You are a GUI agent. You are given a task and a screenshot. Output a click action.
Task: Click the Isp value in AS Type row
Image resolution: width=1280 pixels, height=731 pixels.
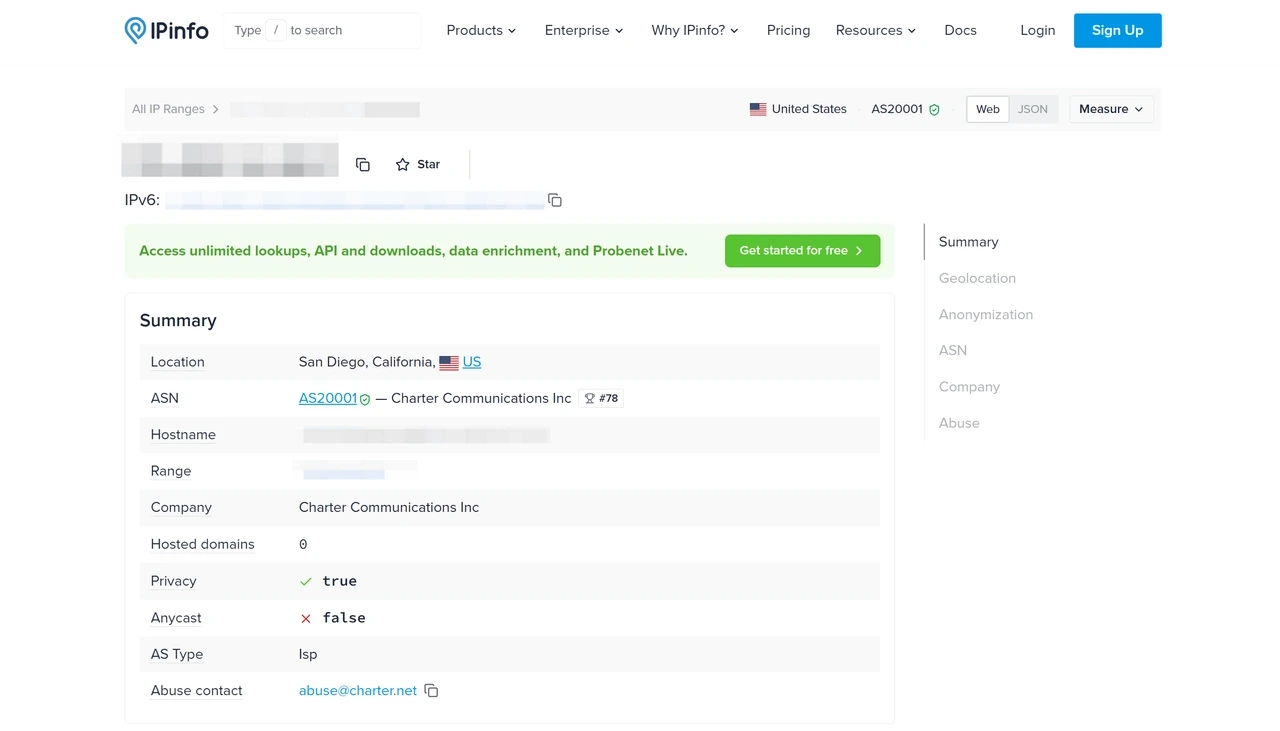pos(308,654)
